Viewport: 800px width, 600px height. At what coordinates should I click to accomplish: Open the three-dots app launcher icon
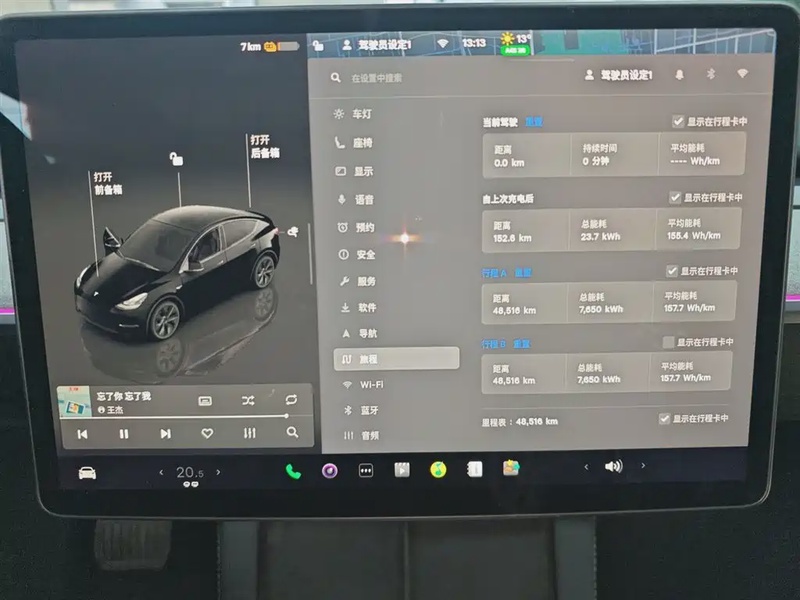point(366,470)
